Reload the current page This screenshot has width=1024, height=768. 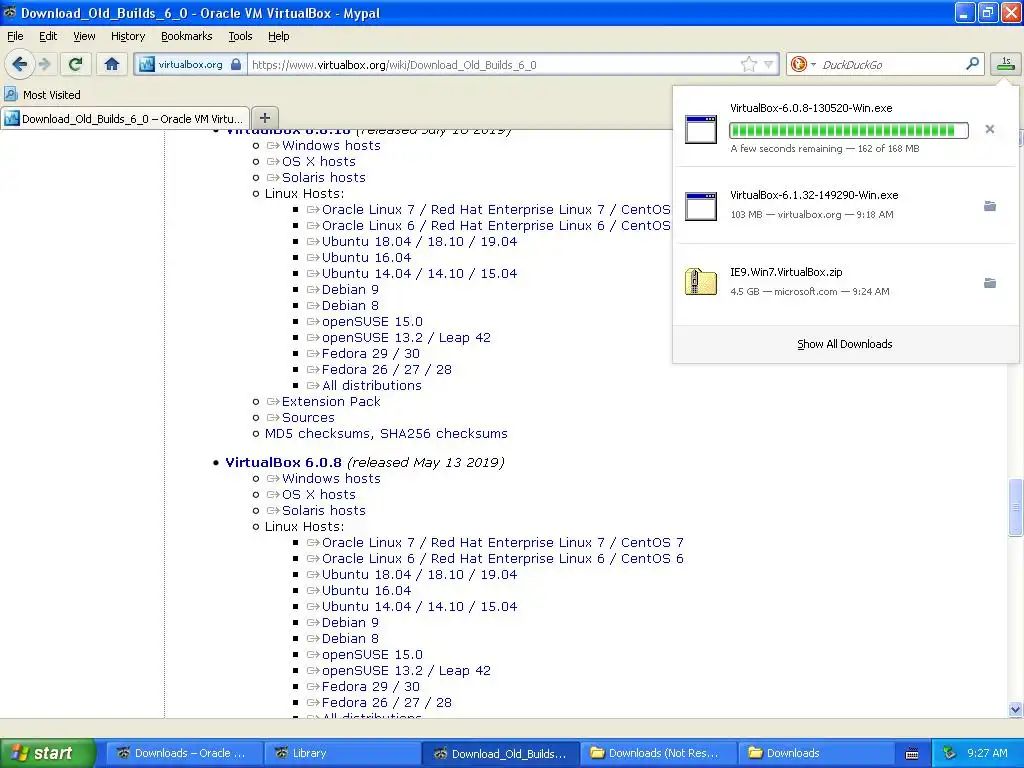pos(75,64)
